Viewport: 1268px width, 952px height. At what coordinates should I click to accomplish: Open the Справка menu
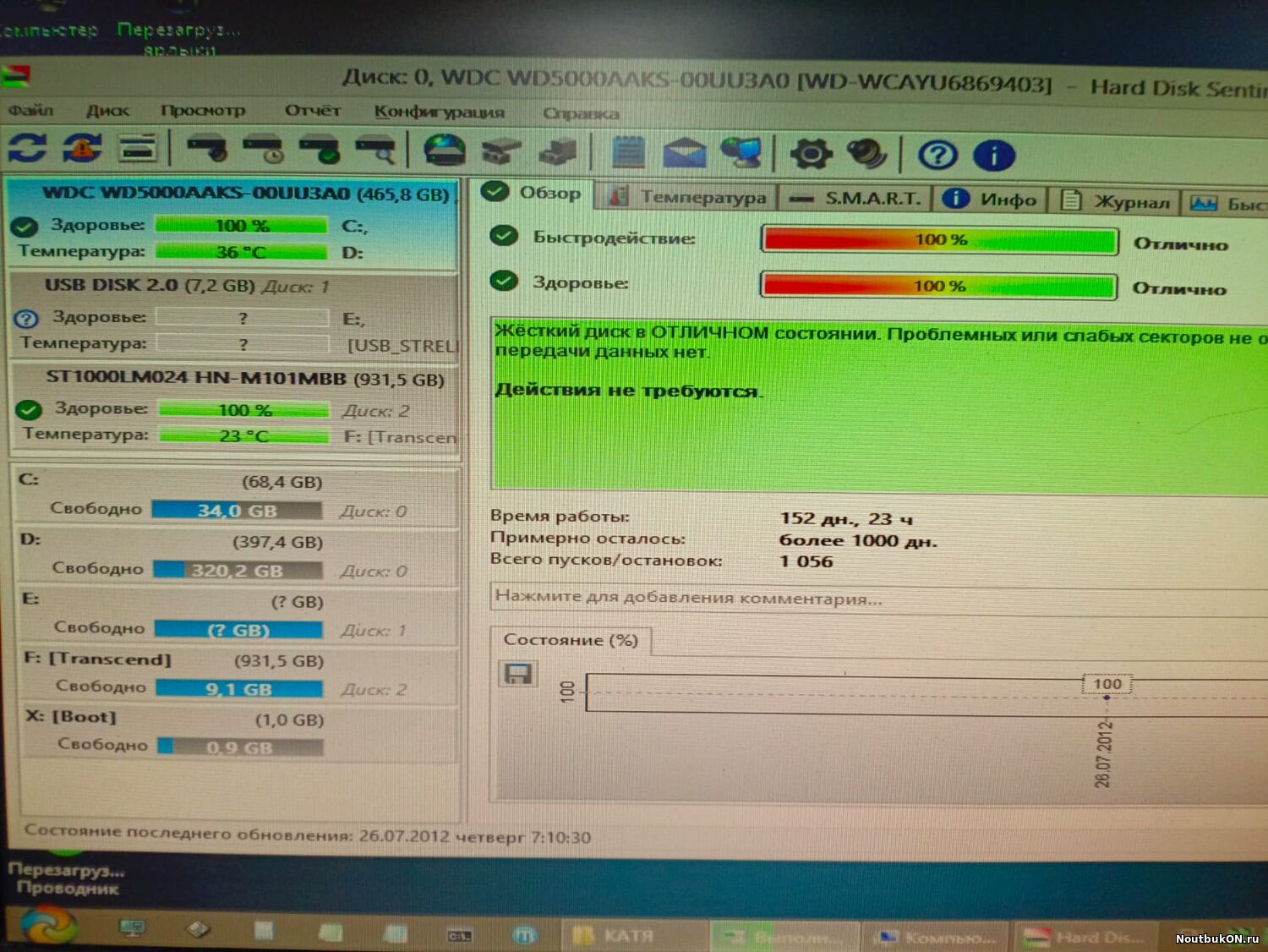click(581, 113)
